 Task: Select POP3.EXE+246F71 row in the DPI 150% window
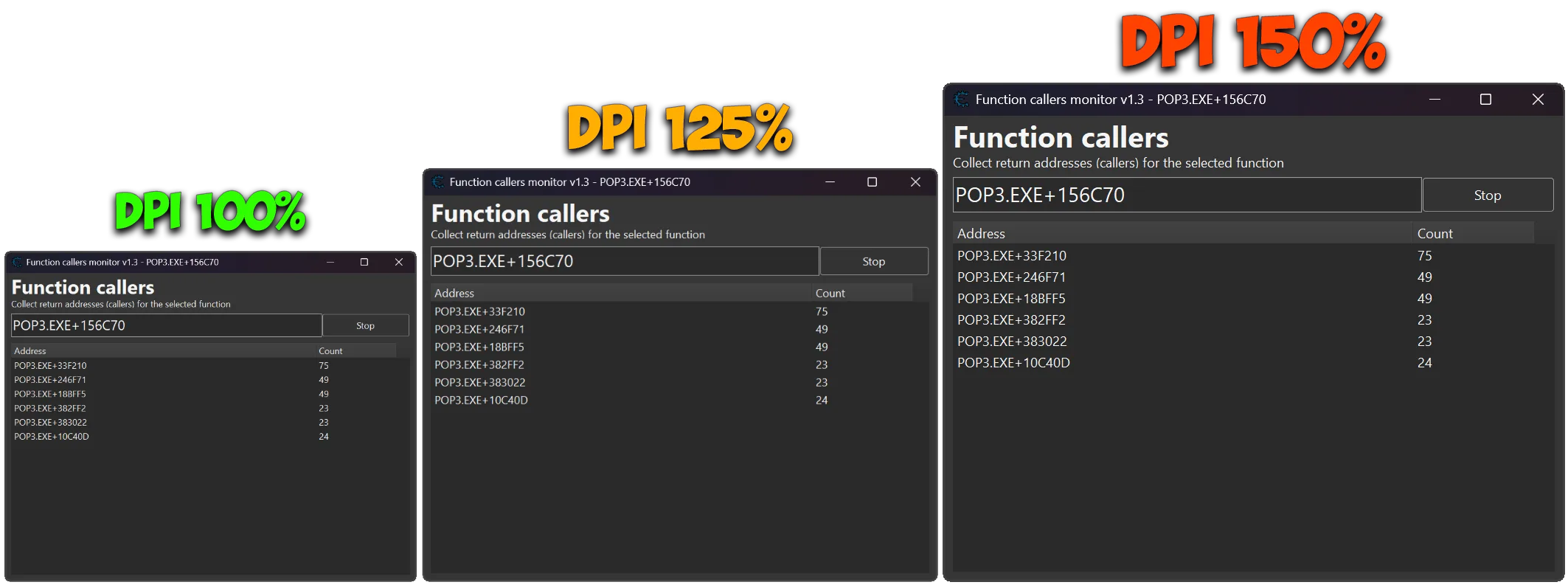pyautogui.click(x=1253, y=277)
